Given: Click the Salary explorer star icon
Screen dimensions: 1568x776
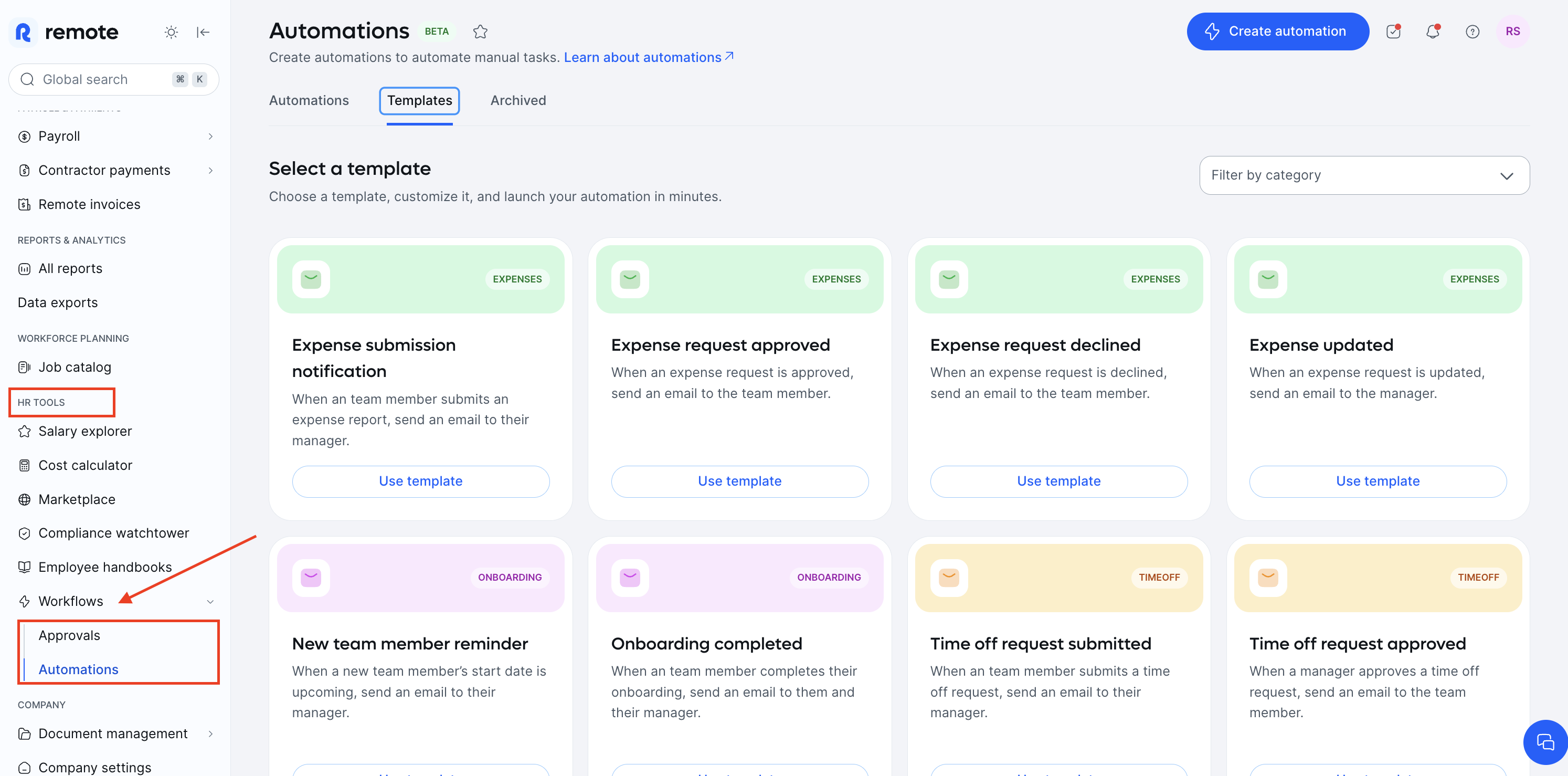Looking at the screenshot, I should 24,431.
